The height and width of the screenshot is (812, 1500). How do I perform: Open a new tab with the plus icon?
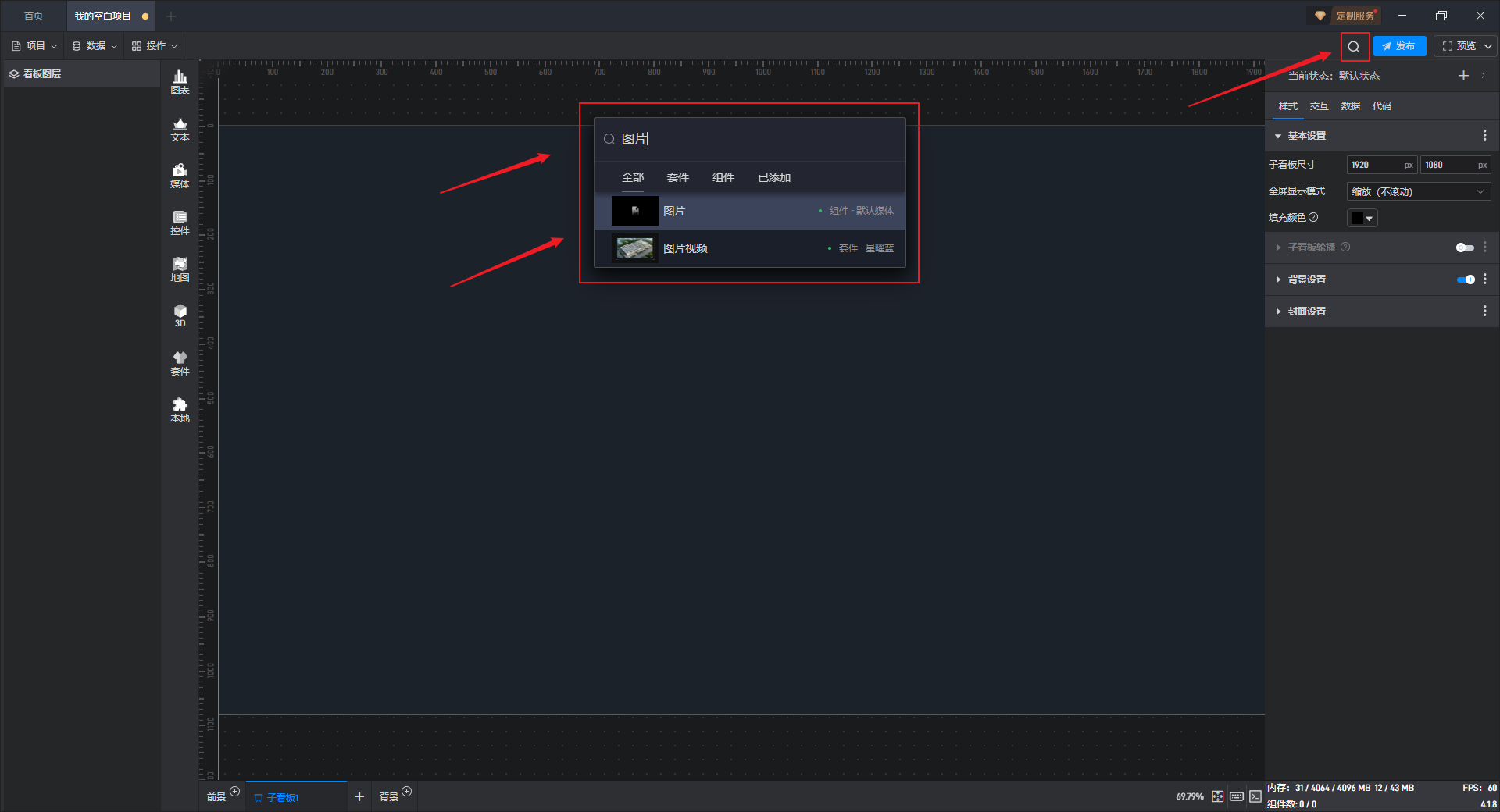coord(171,16)
